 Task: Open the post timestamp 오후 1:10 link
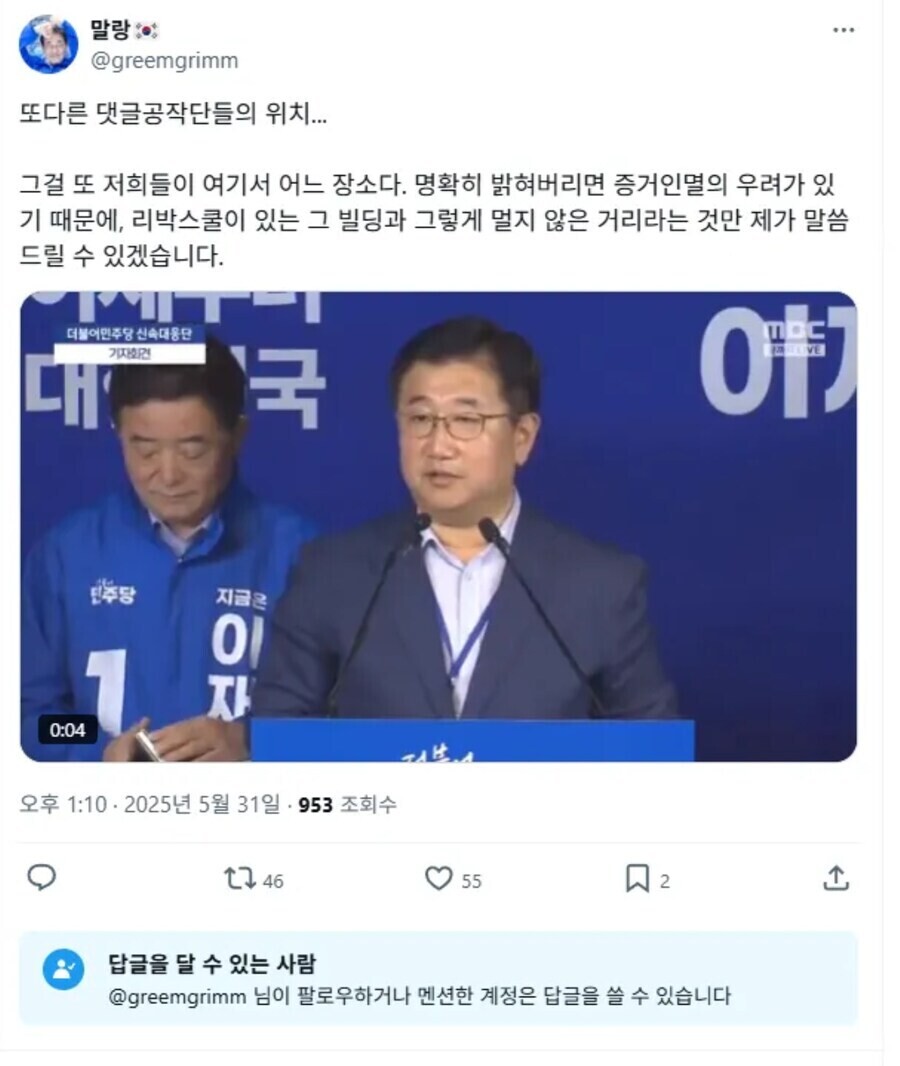[150, 804]
